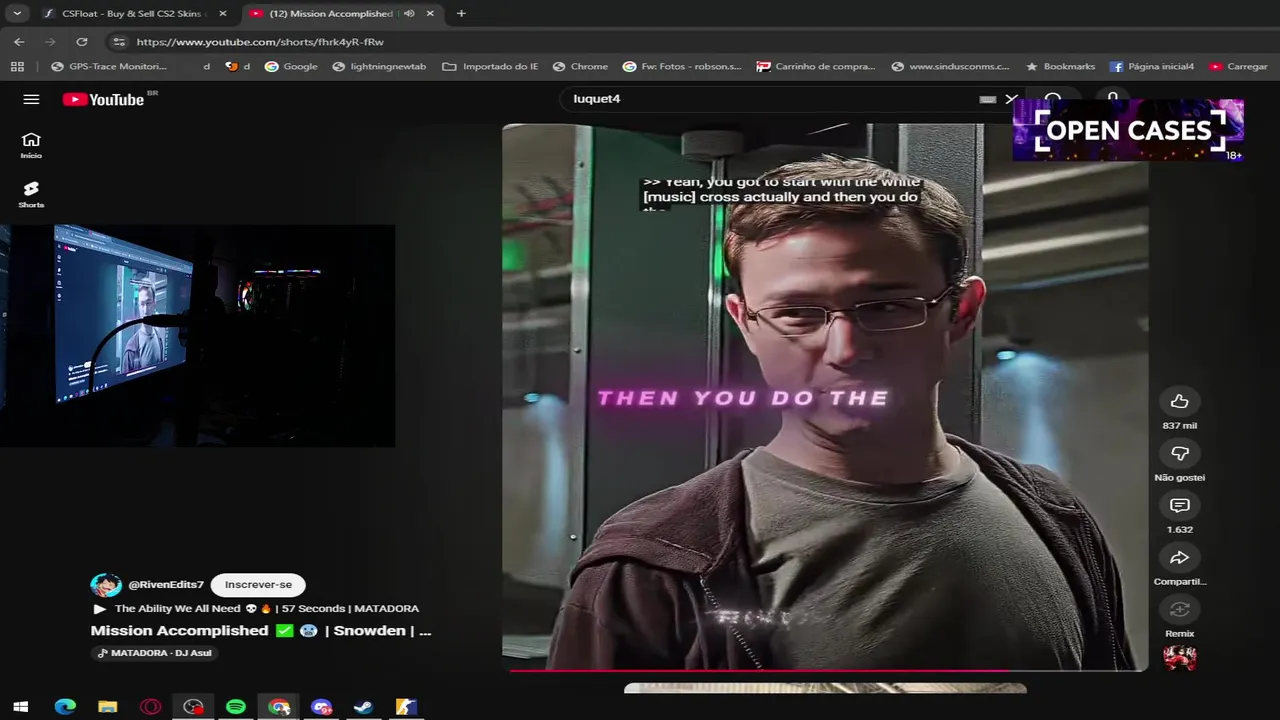Image resolution: width=1280 pixels, height=720 pixels.
Task: Expand the Importado do IE bookmark folder
Action: coord(490,66)
